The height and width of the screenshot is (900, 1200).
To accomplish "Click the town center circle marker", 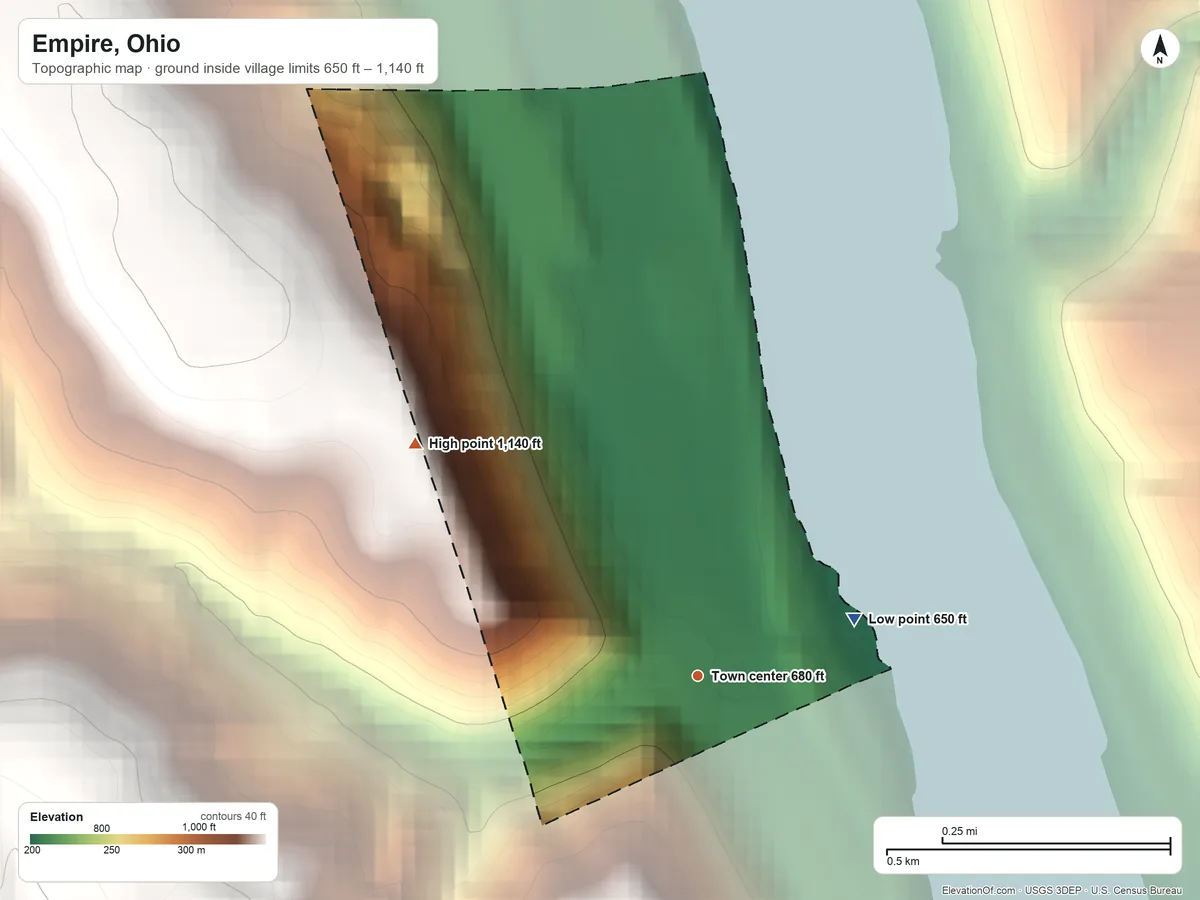I will (697, 676).
